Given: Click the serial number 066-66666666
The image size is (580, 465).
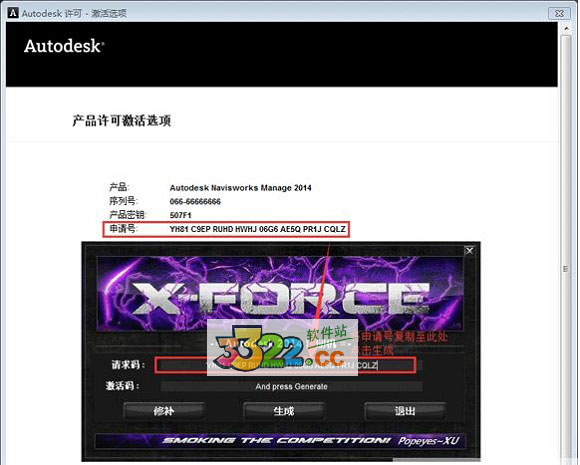Looking at the screenshot, I should tap(195, 202).
